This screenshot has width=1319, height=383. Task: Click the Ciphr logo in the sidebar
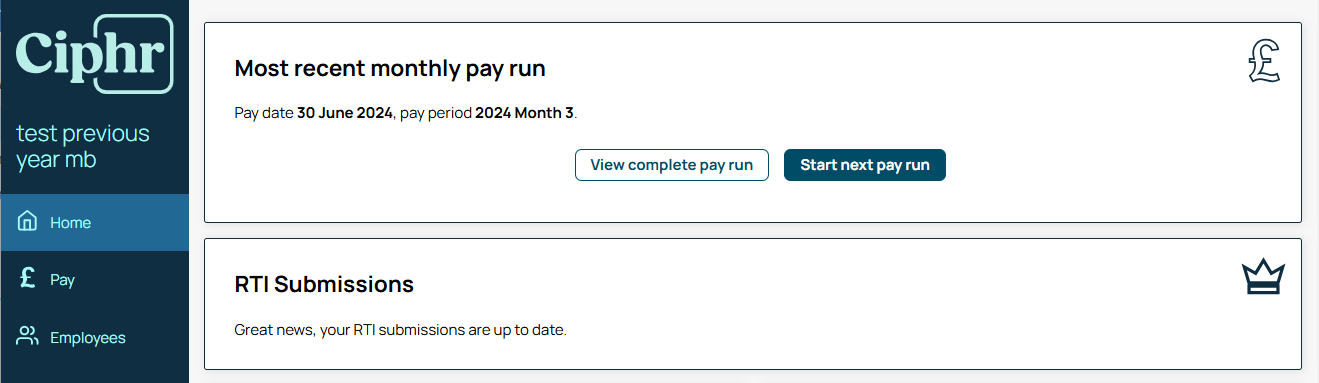coord(94,53)
